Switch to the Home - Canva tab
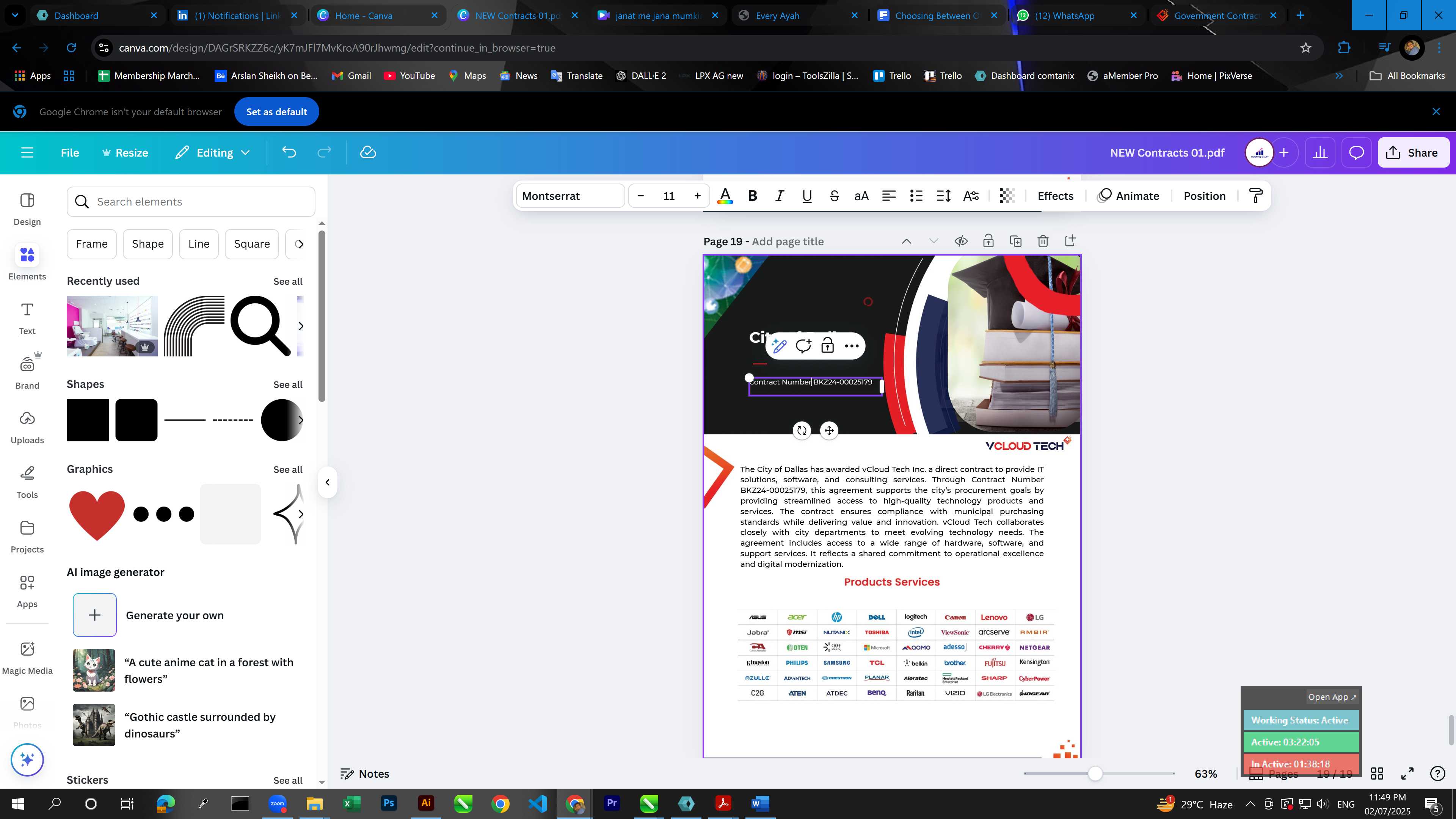This screenshot has height=819, width=1456. (378, 16)
